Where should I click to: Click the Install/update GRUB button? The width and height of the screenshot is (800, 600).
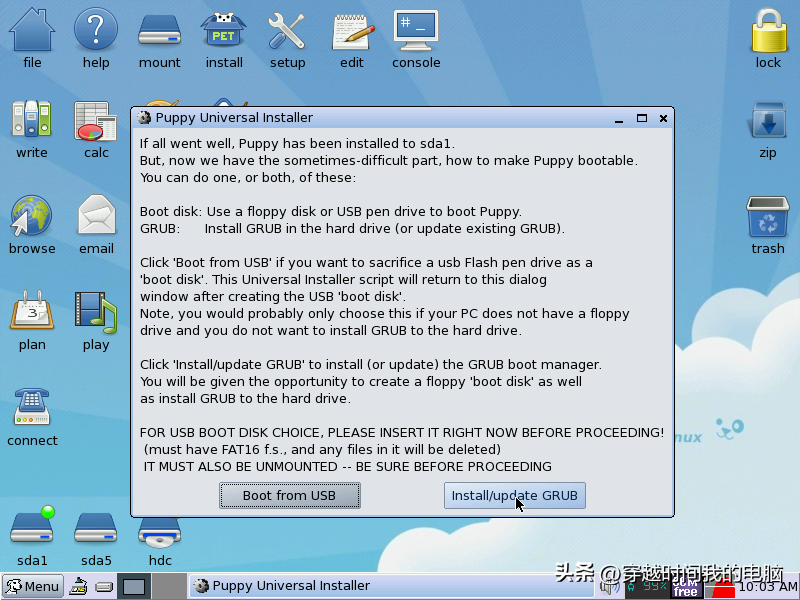[514, 495]
